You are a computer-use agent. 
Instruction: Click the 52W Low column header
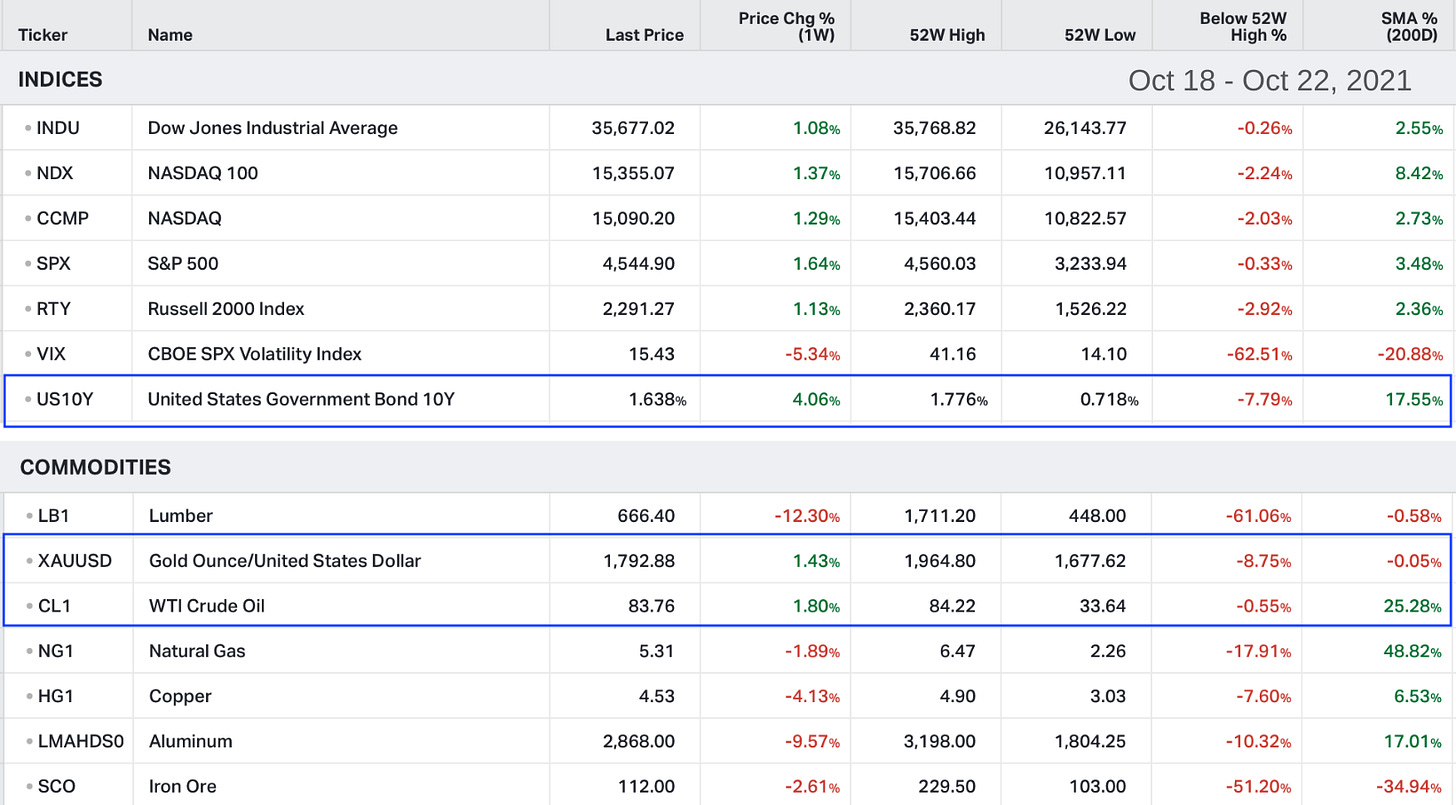1100,35
